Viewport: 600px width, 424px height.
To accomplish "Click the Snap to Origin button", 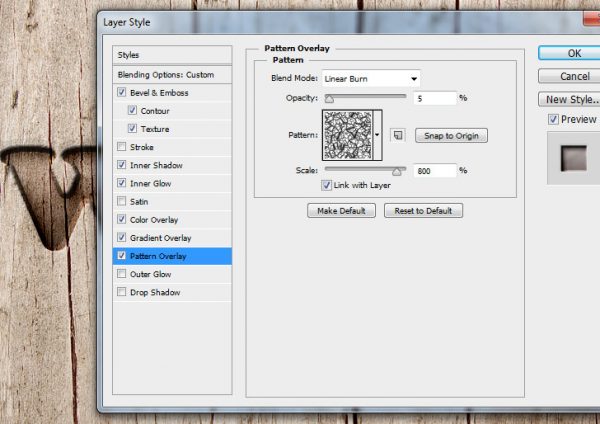I will (453, 135).
